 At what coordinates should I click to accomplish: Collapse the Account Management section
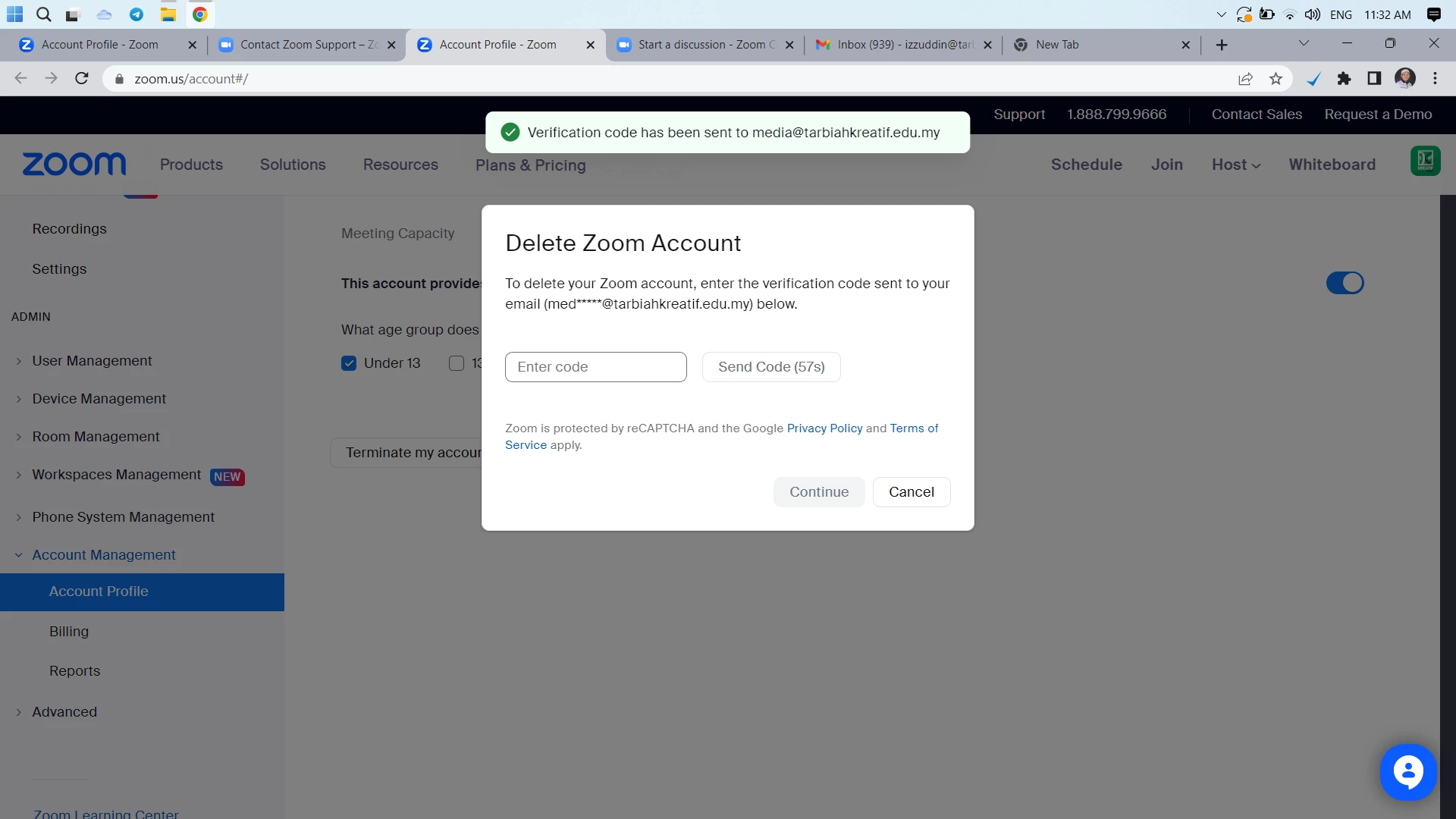[x=103, y=555]
